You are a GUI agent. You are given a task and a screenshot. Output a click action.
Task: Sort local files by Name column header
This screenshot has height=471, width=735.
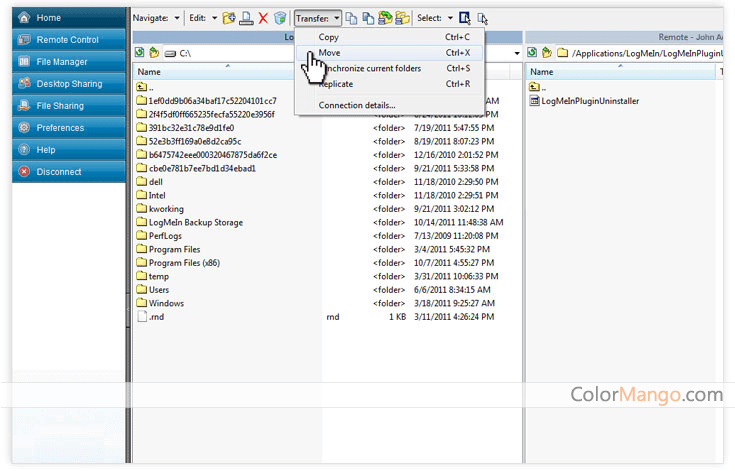[149, 72]
